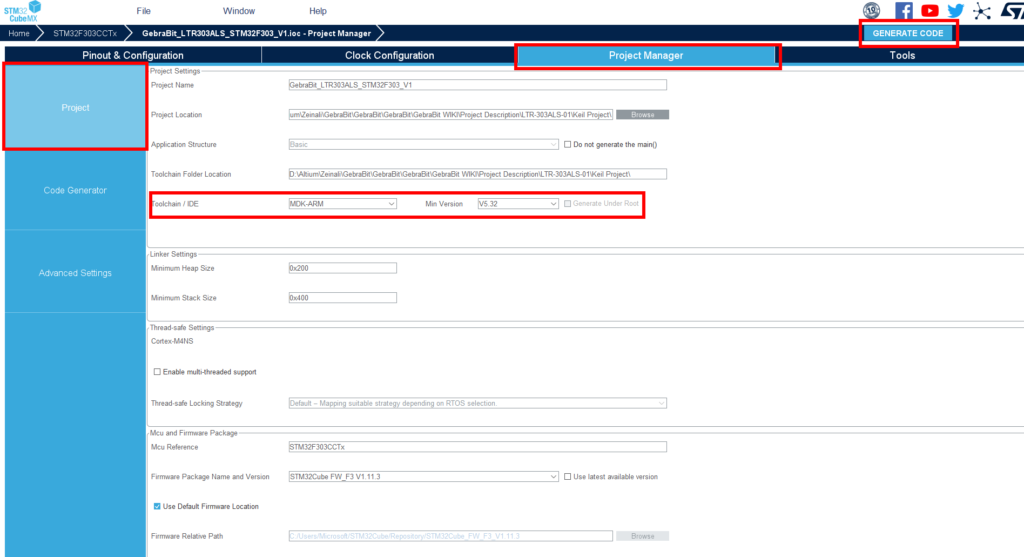Open the File menu
1024x557 pixels.
click(144, 11)
